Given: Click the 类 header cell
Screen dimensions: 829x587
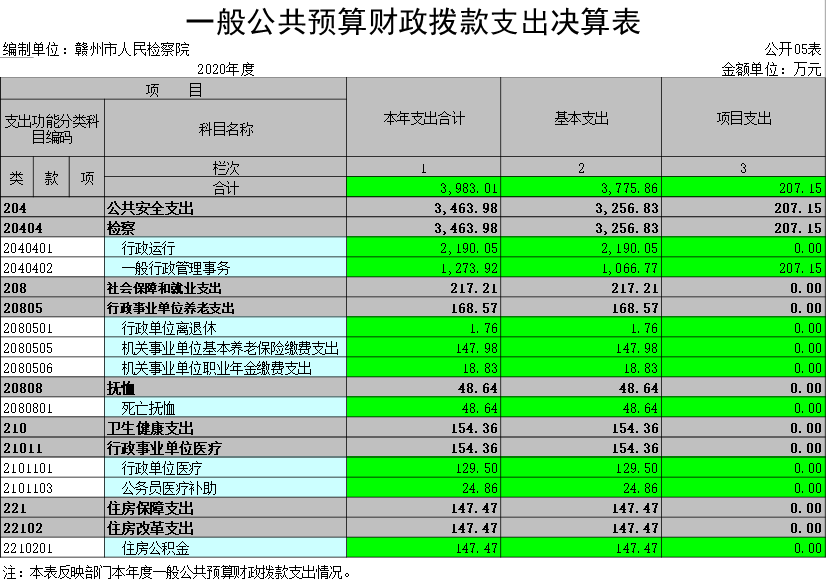Looking at the screenshot, I should (x=17, y=178).
